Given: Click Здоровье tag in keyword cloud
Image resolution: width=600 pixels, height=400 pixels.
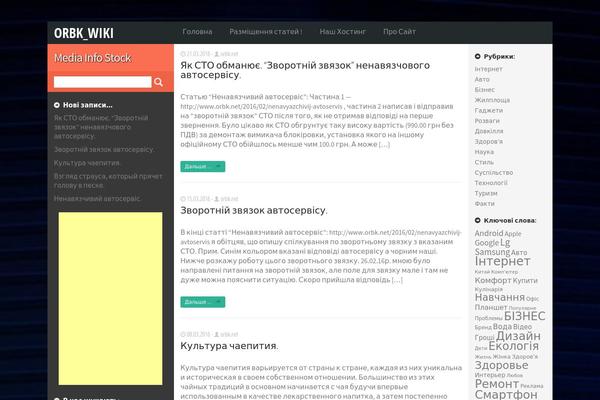Looking at the screenshot, I should click(502, 365).
